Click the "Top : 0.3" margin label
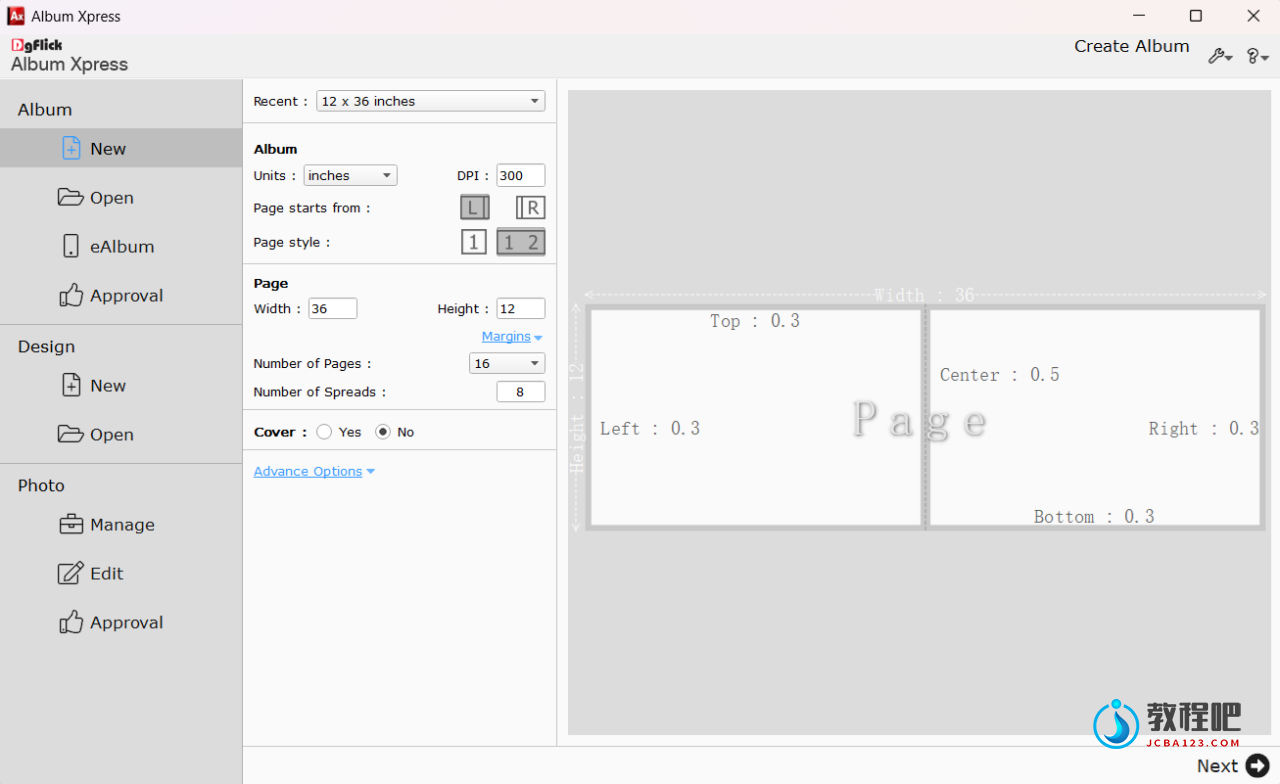Screen dimensions: 1280x784 pyautogui.click(x=755, y=321)
